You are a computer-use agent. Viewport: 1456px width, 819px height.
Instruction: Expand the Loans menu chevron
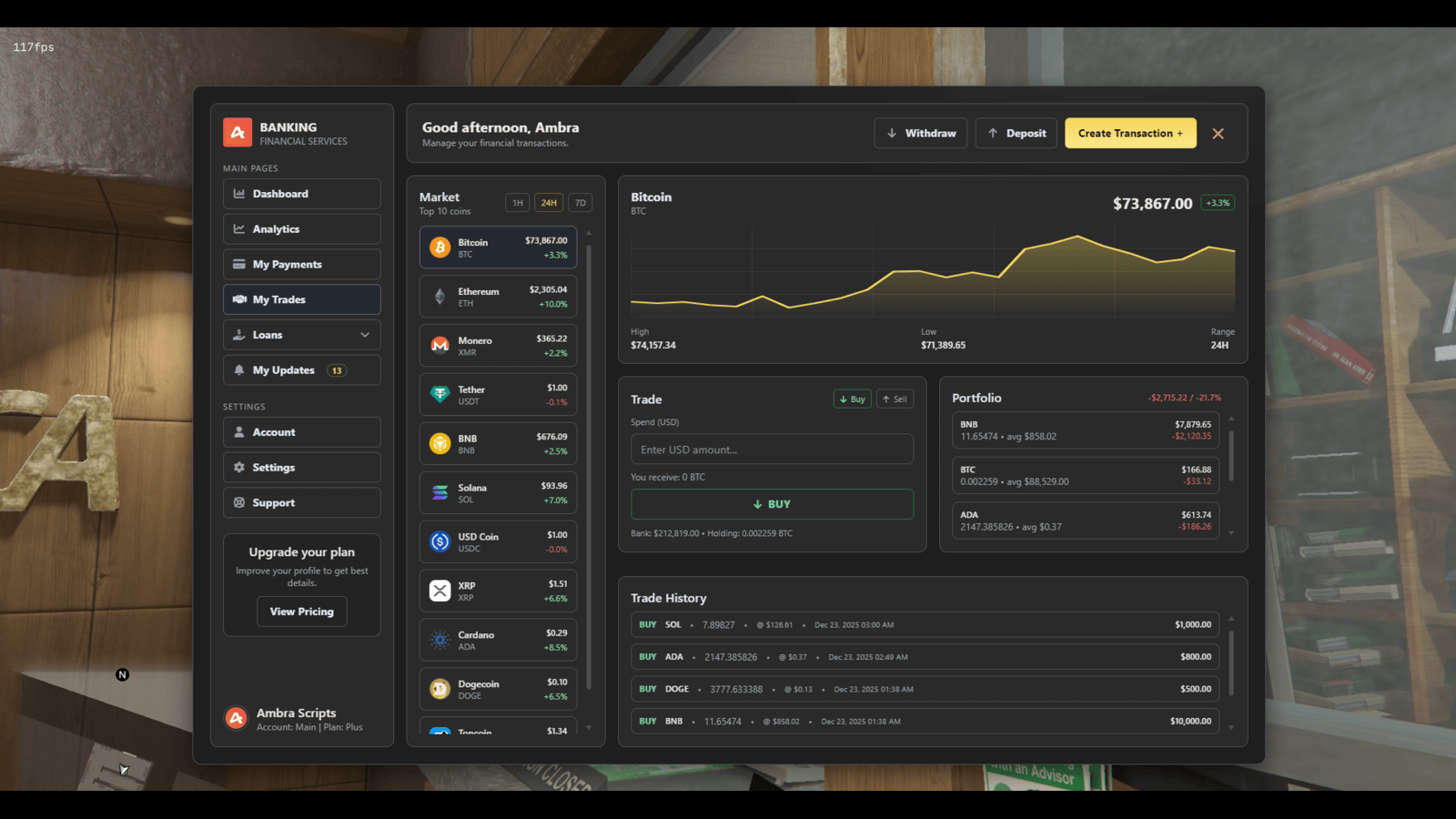[365, 335]
